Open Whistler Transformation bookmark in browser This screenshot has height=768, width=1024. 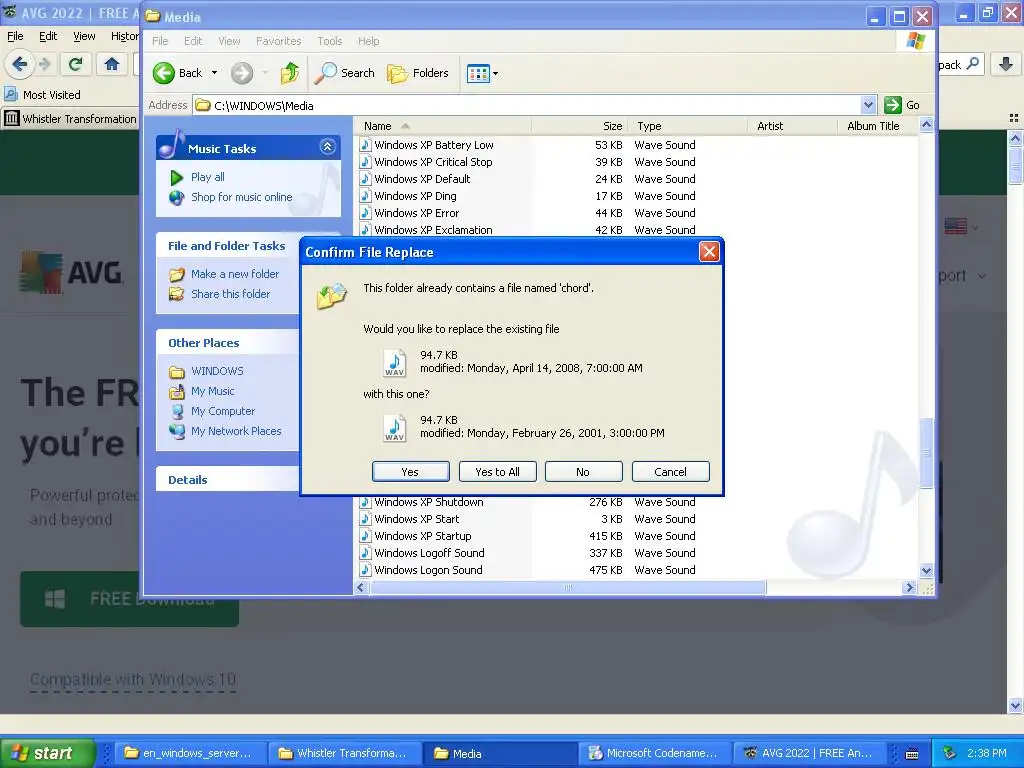(x=71, y=119)
